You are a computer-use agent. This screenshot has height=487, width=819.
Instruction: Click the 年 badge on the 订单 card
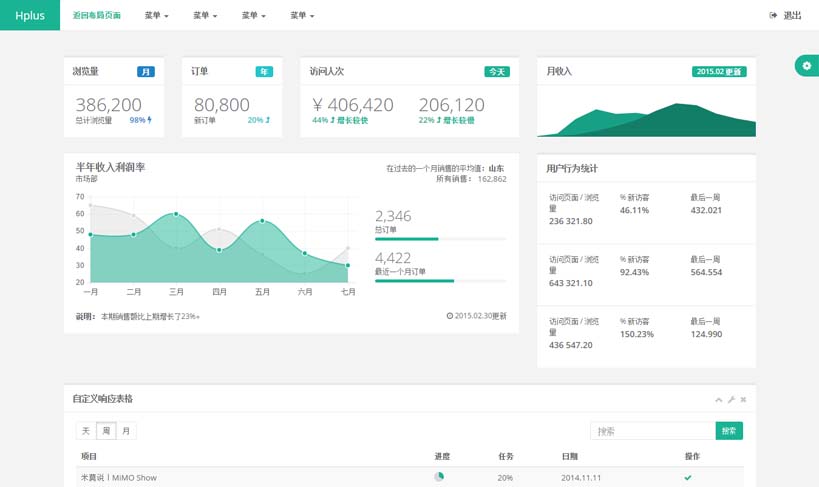click(264, 72)
